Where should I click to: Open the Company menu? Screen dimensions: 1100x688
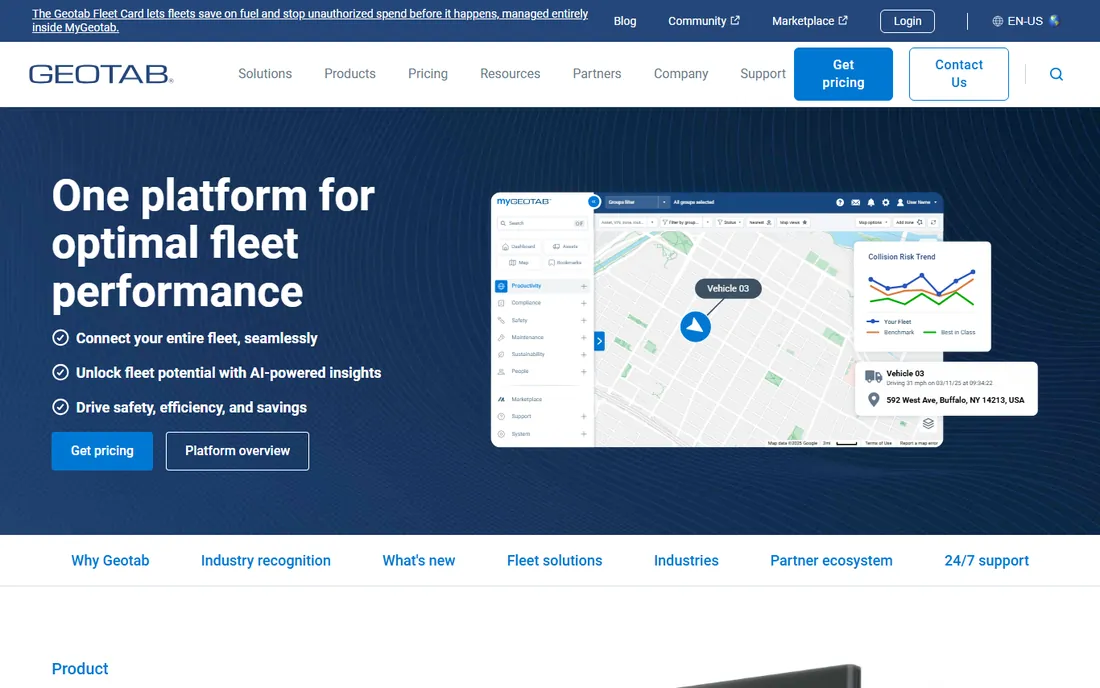click(680, 74)
